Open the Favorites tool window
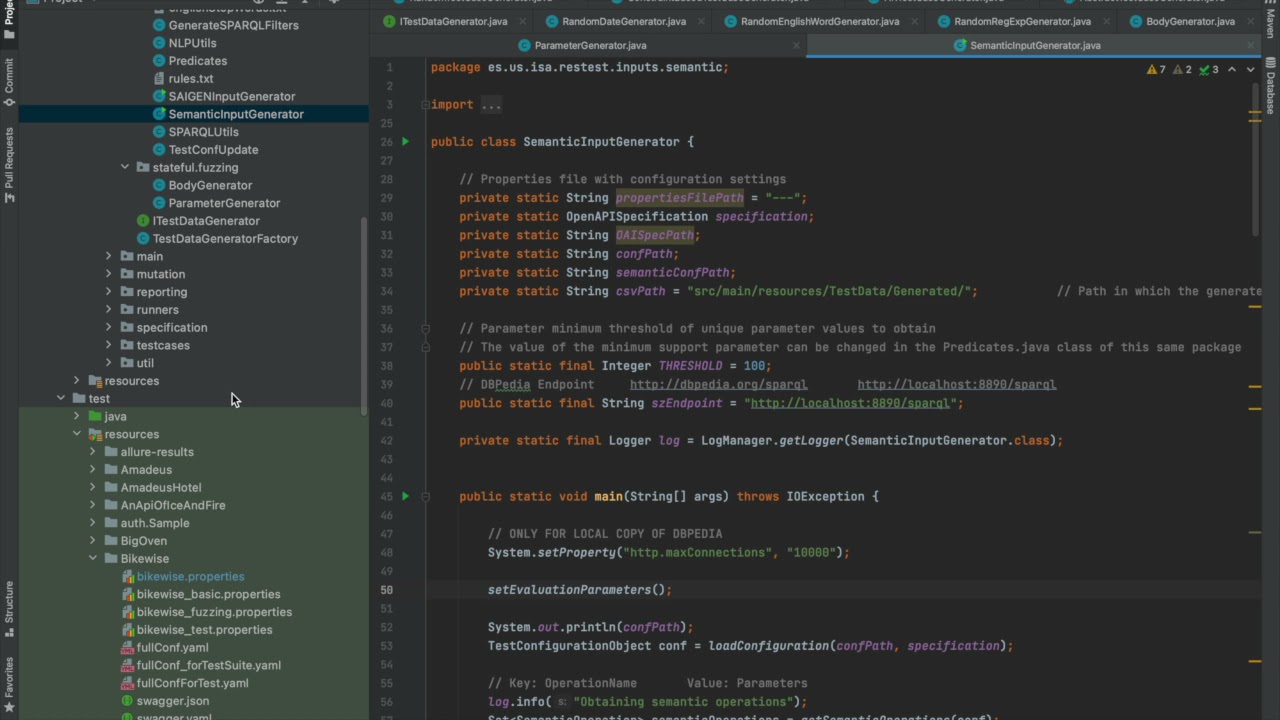This screenshot has height=720, width=1280. [9, 685]
